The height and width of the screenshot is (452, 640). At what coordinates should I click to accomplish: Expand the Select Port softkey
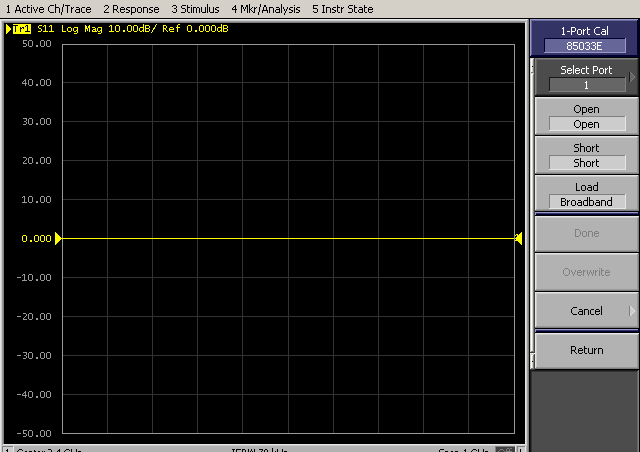[x=586, y=77]
